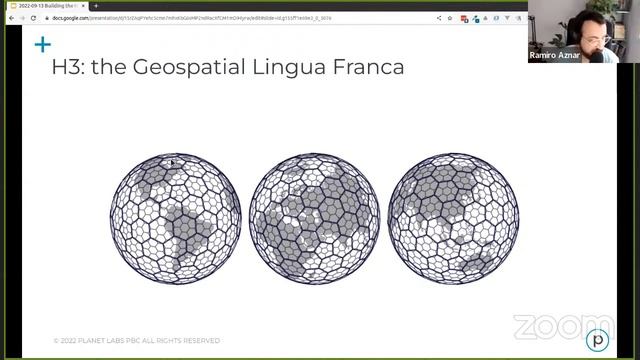Close the 2022-09-13 Building tab
Screen dimensions: 640x360
coord(83,6)
